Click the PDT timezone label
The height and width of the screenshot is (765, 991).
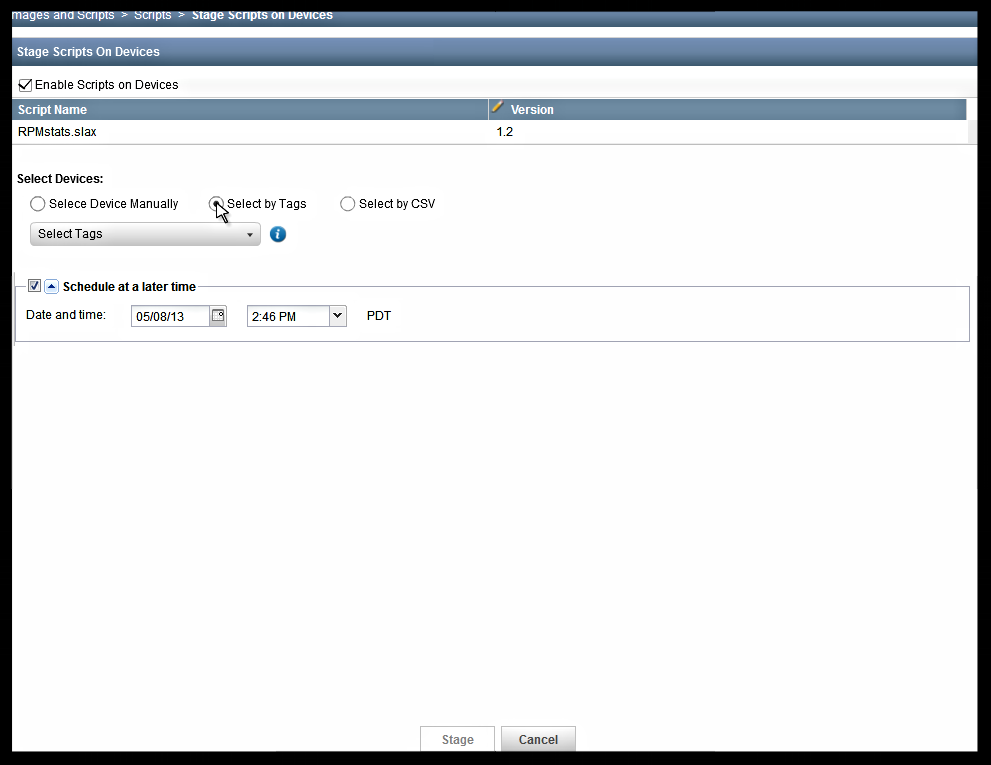tap(379, 315)
